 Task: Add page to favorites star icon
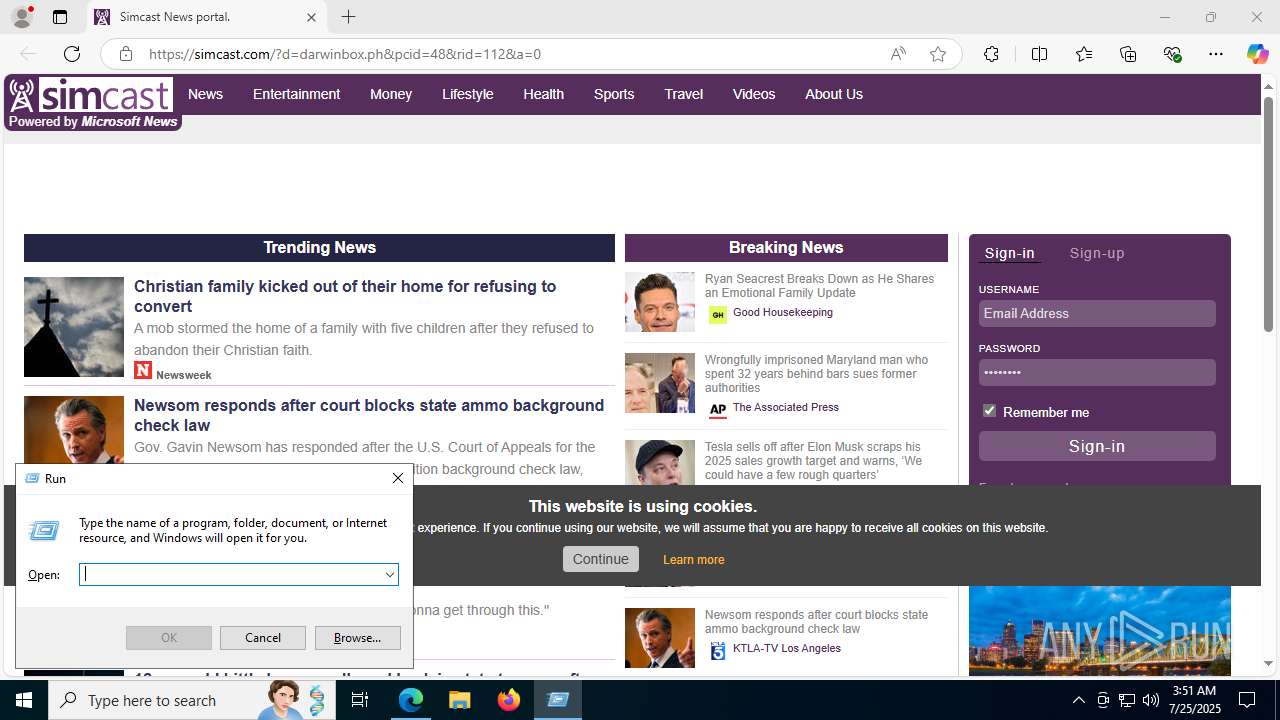click(x=938, y=54)
